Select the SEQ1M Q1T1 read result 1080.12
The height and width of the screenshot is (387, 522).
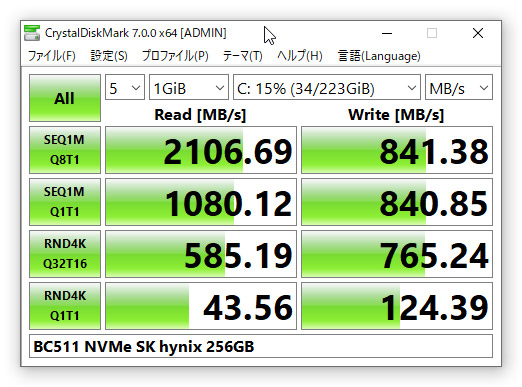point(201,202)
